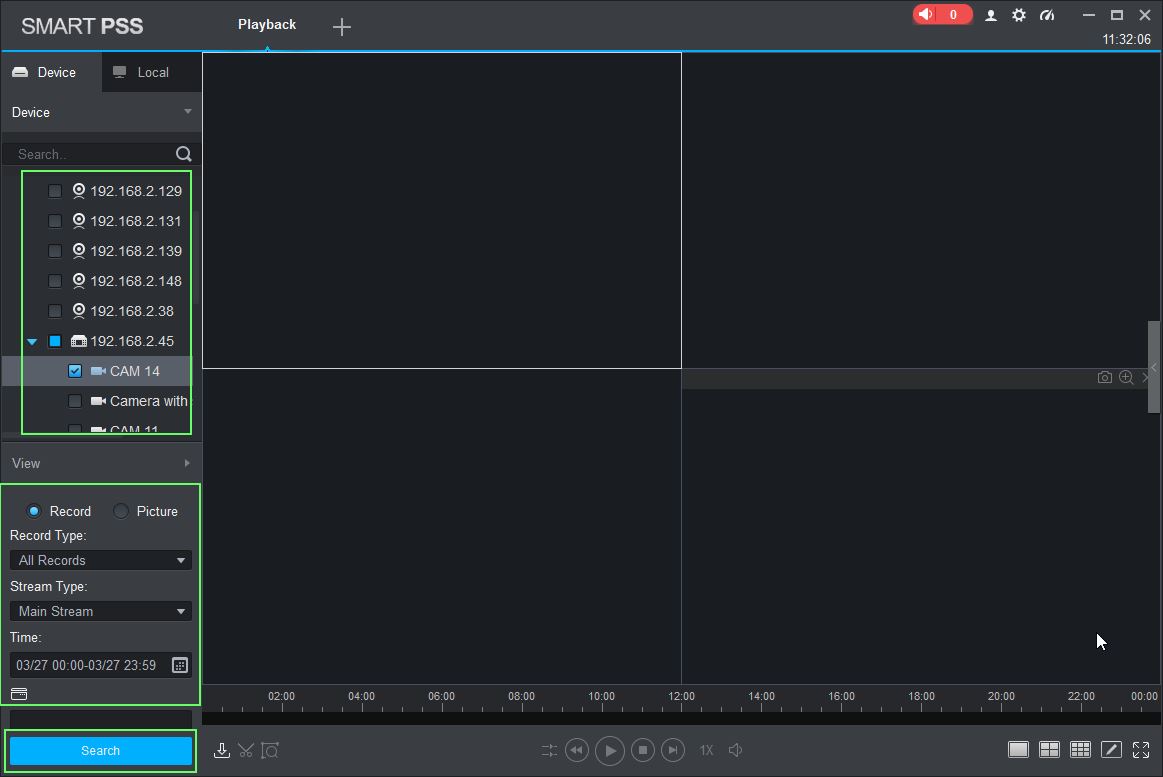Click the download recordings icon
Image resolution: width=1163 pixels, height=777 pixels.
point(222,750)
